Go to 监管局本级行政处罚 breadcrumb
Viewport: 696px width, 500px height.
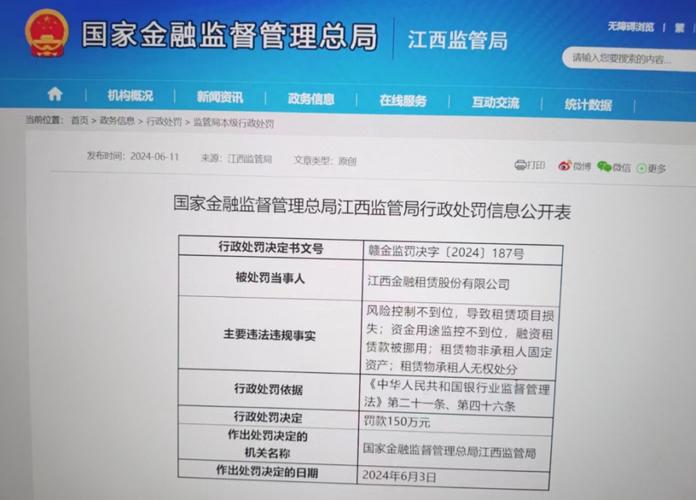pyautogui.click(x=233, y=123)
